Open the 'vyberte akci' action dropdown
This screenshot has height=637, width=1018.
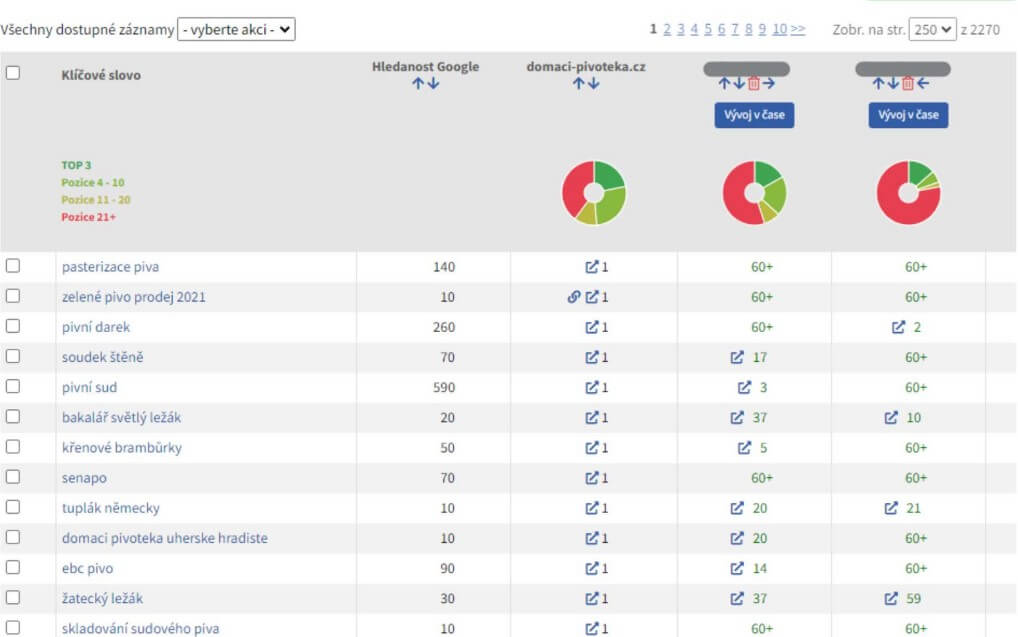pos(236,29)
